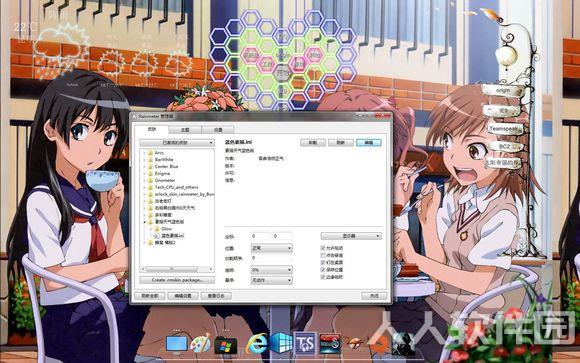This screenshot has height=363, width=580.
Task: Click the highlighted Edit skin button
Action: 369,142
